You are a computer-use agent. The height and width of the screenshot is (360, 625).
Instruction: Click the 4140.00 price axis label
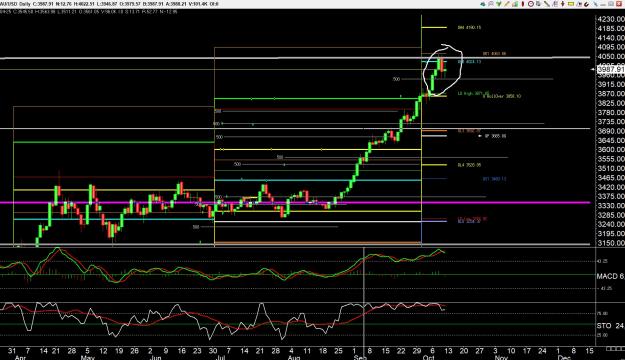coord(611,38)
